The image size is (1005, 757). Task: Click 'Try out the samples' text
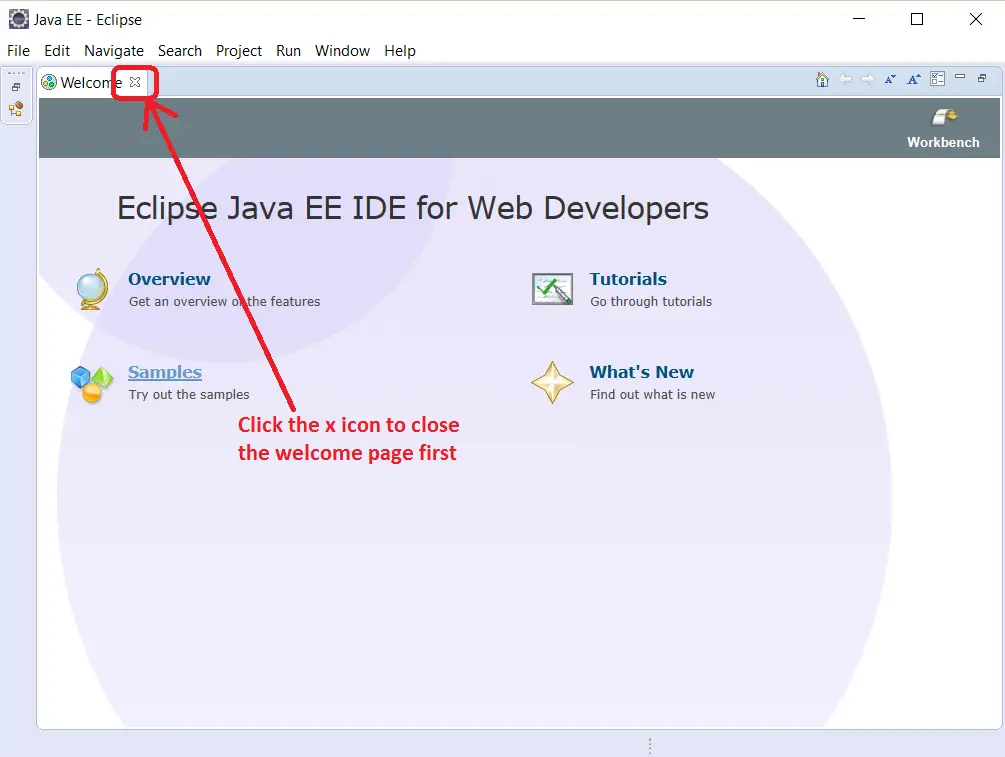189,394
